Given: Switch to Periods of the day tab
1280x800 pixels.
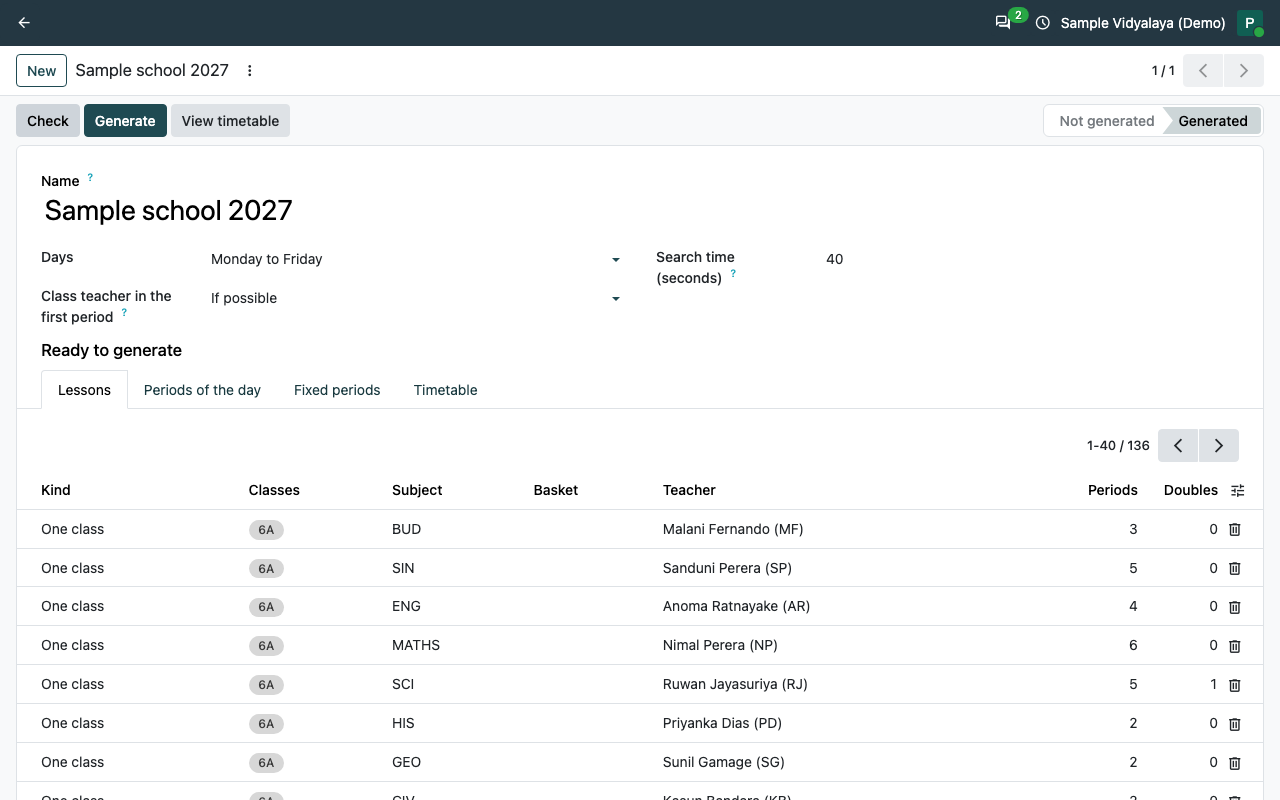Looking at the screenshot, I should point(202,390).
